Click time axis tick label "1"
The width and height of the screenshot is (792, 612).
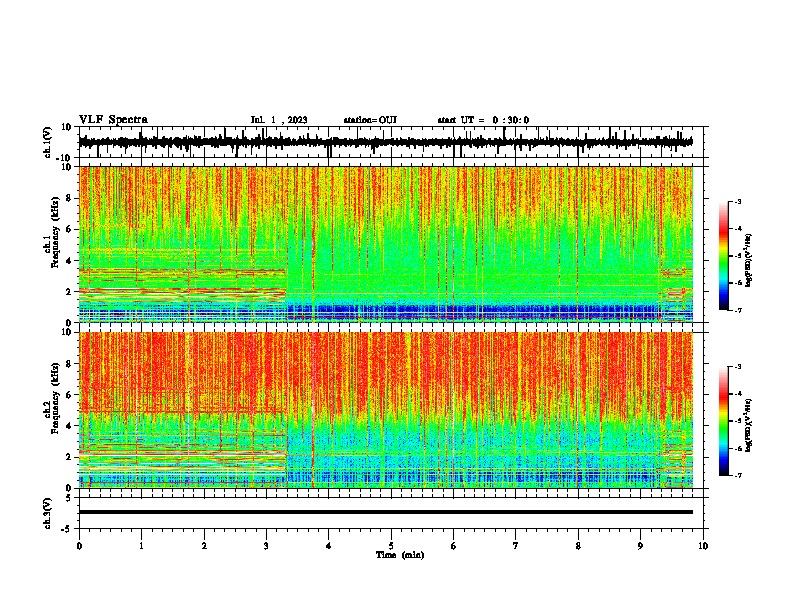click(x=141, y=546)
